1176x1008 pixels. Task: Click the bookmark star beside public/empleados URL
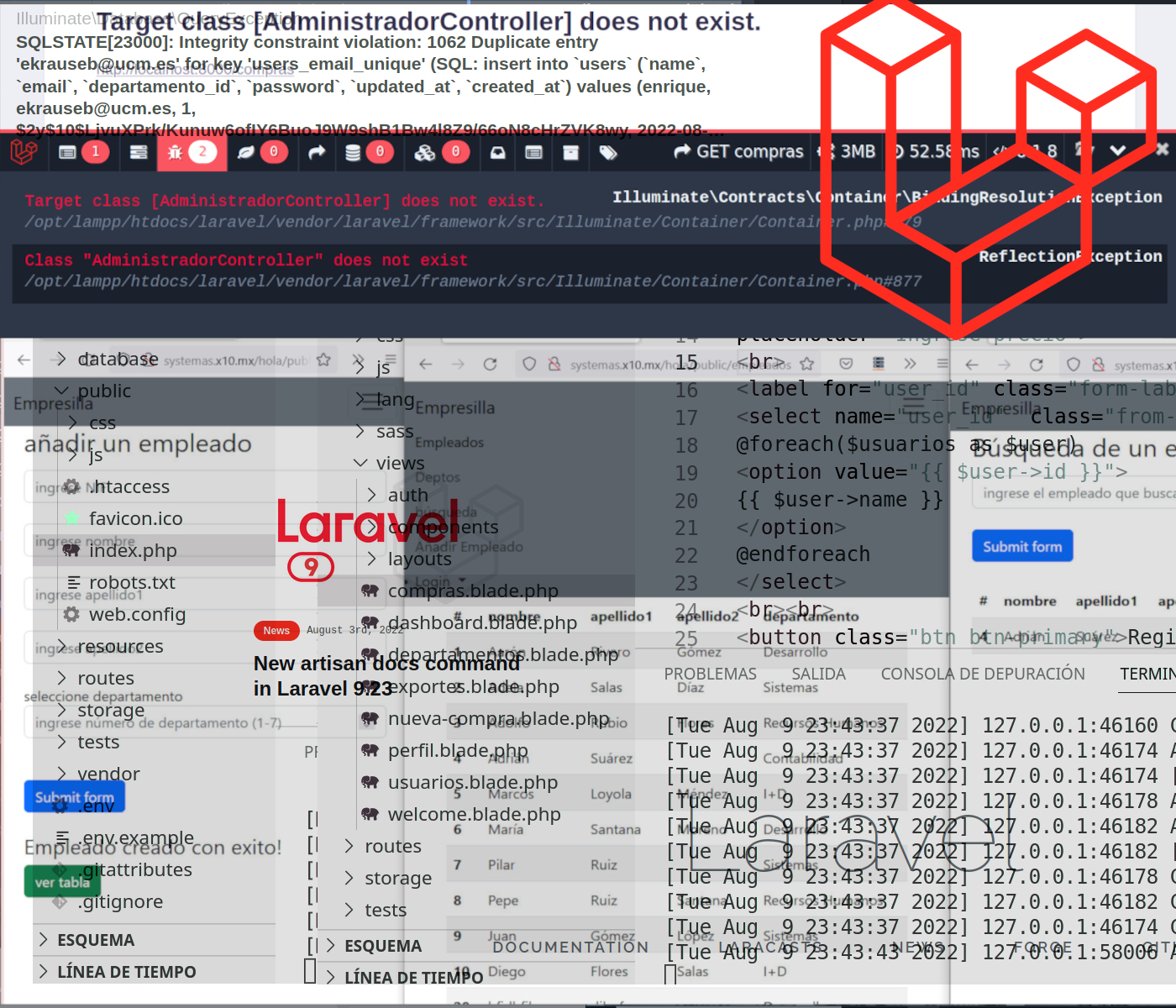(807, 364)
